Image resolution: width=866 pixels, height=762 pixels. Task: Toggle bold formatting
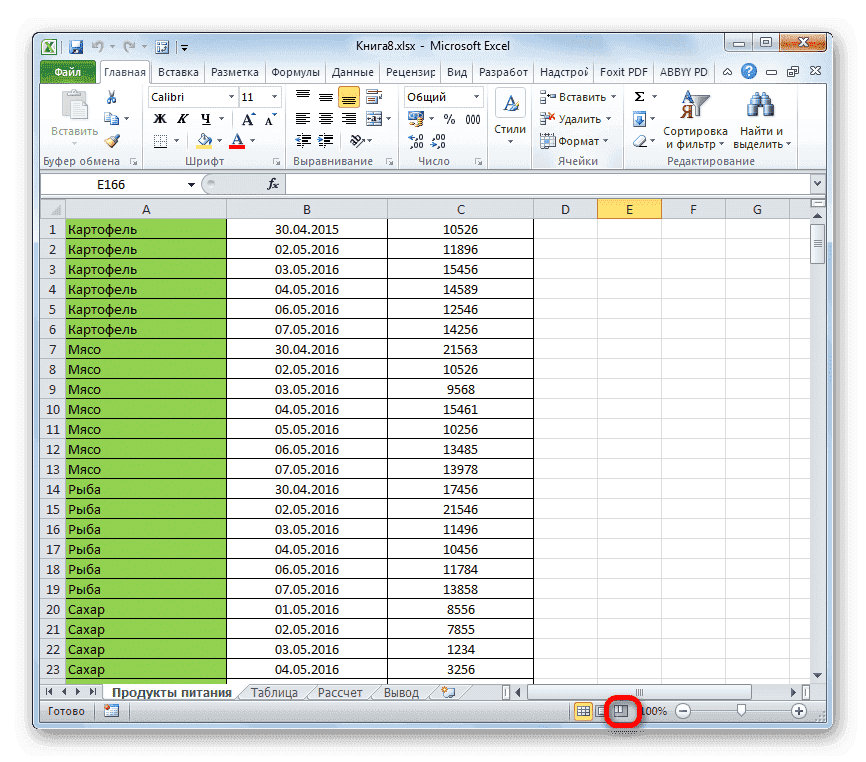pos(160,119)
